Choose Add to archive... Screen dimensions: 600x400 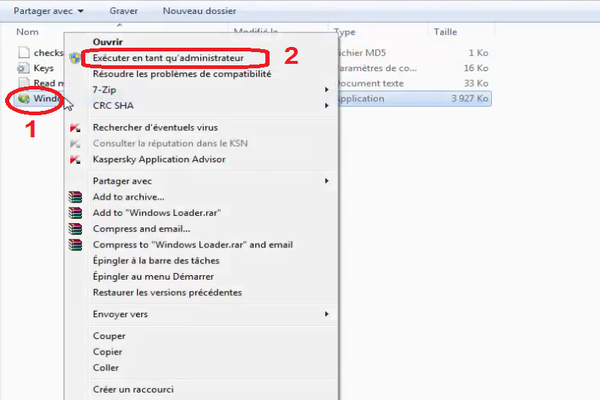(x=128, y=197)
